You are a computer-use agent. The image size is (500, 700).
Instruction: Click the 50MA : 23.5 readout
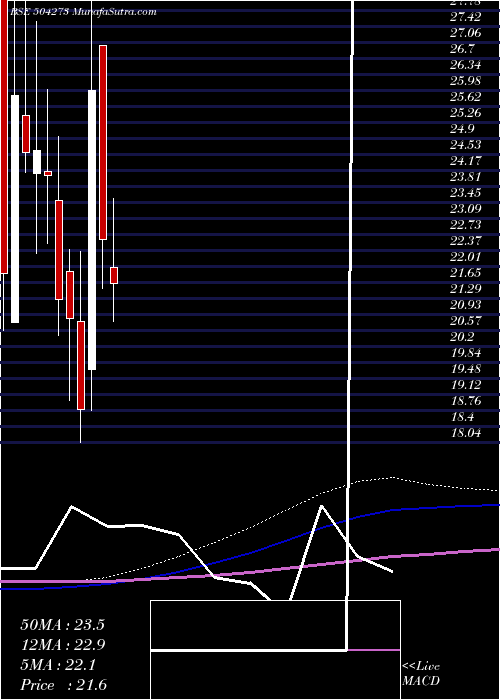point(62,625)
